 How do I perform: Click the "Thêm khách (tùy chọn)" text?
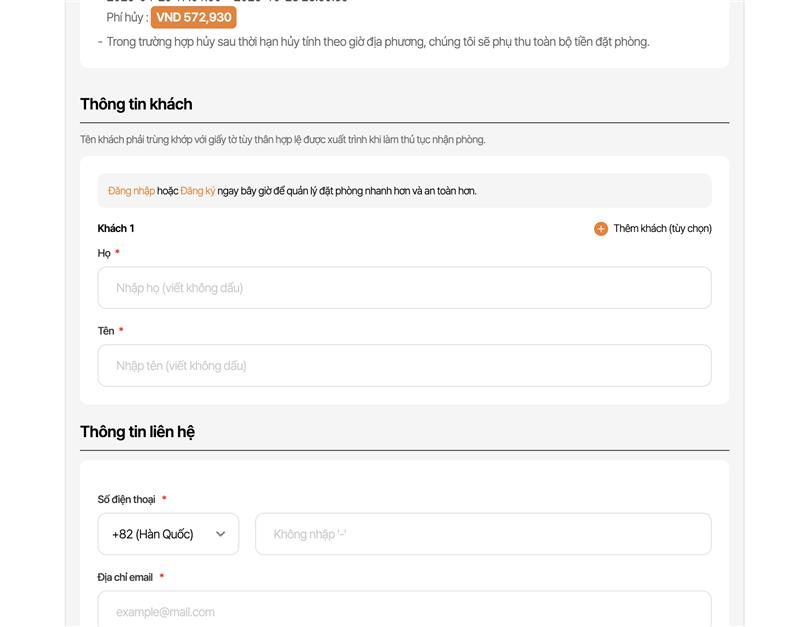pos(662,229)
